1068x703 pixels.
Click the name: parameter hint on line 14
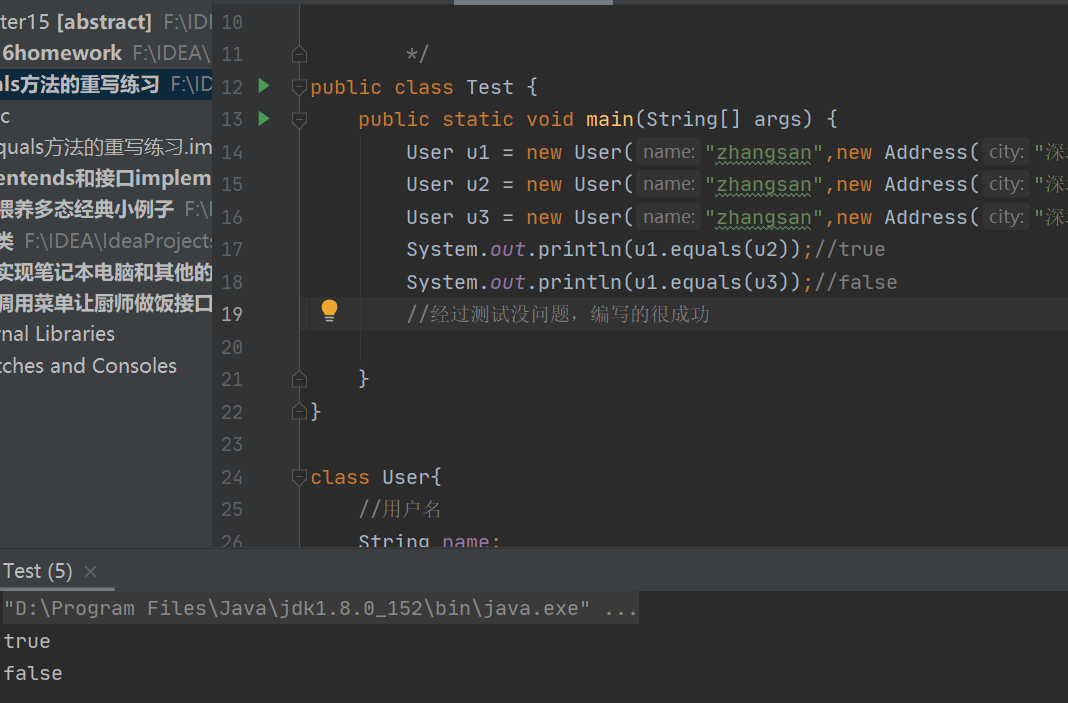coord(669,152)
